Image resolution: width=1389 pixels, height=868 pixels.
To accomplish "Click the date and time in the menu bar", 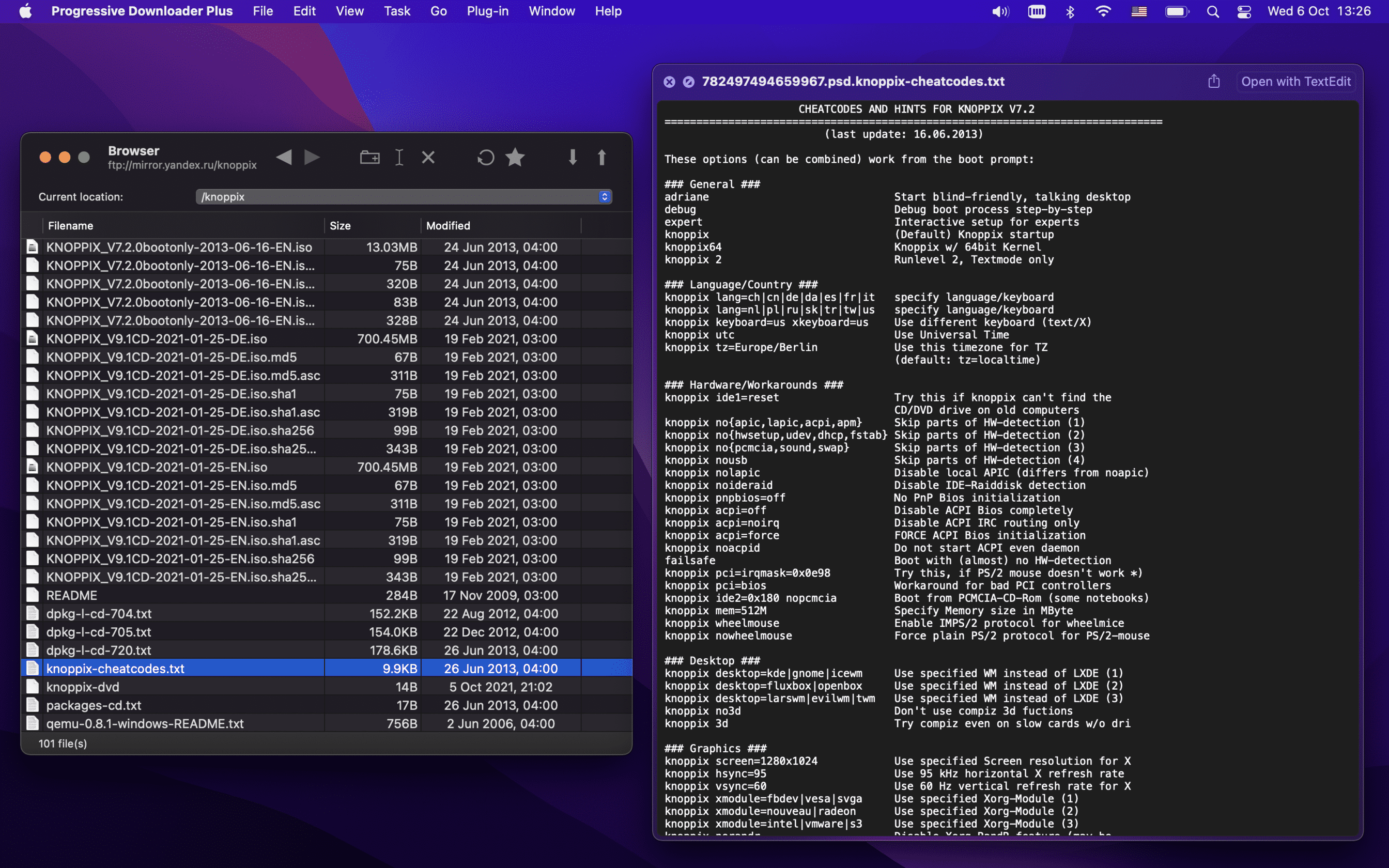I will pos(1319,11).
